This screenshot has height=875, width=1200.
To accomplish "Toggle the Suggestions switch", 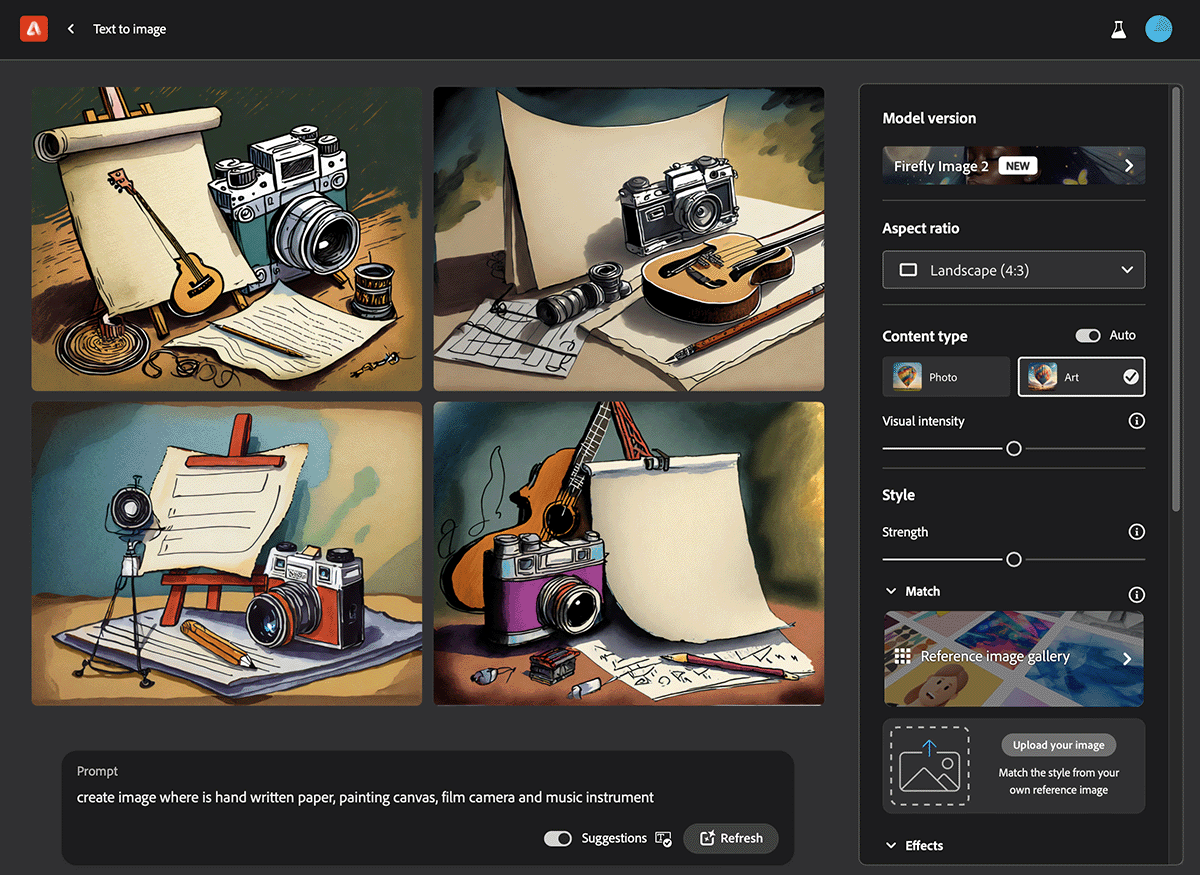I will [558, 838].
